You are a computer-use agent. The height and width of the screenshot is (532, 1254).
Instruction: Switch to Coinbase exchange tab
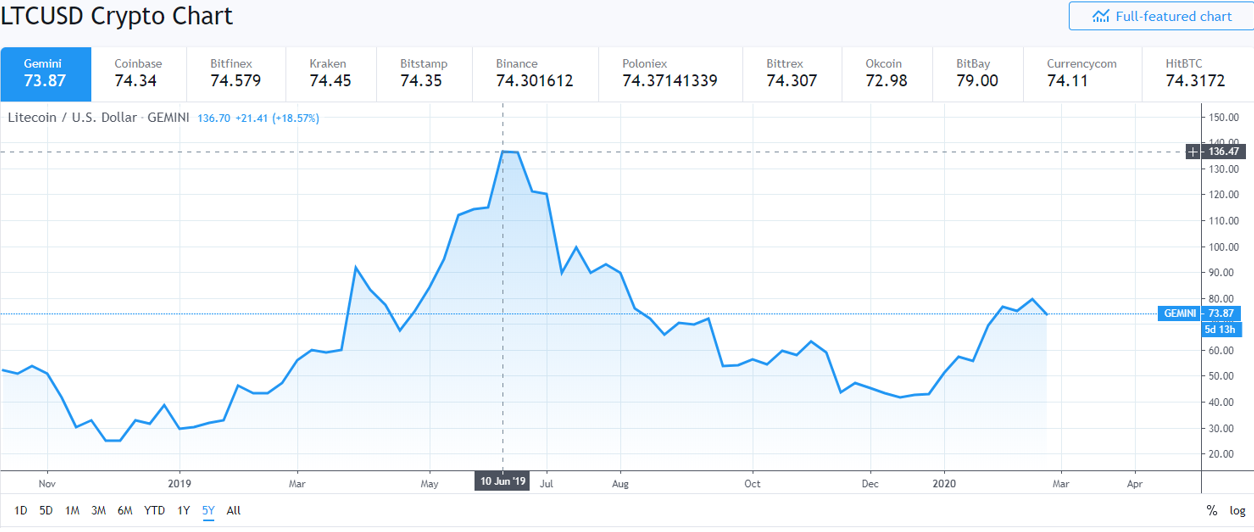[138, 73]
